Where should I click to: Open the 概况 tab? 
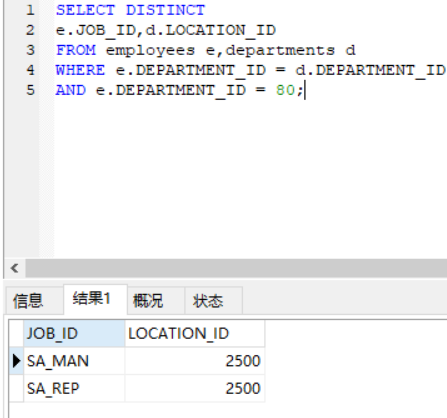click(x=156, y=301)
